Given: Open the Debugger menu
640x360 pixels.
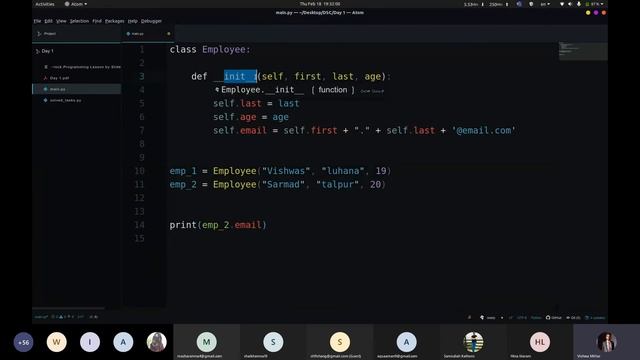Looking at the screenshot, I should [x=151, y=21].
